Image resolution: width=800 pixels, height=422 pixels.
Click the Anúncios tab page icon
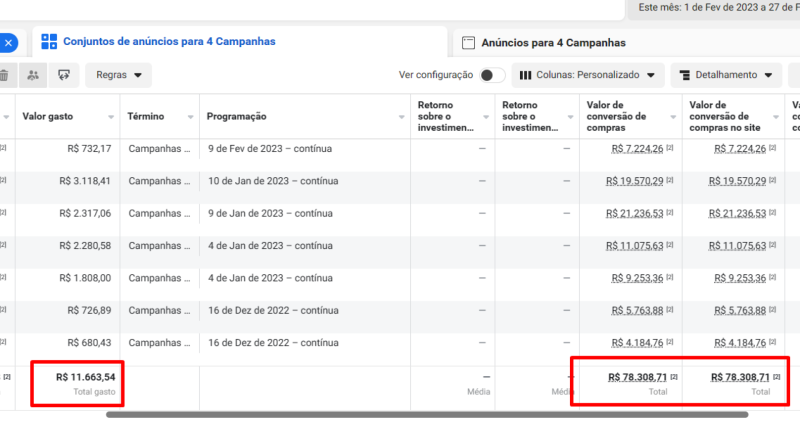click(468, 43)
